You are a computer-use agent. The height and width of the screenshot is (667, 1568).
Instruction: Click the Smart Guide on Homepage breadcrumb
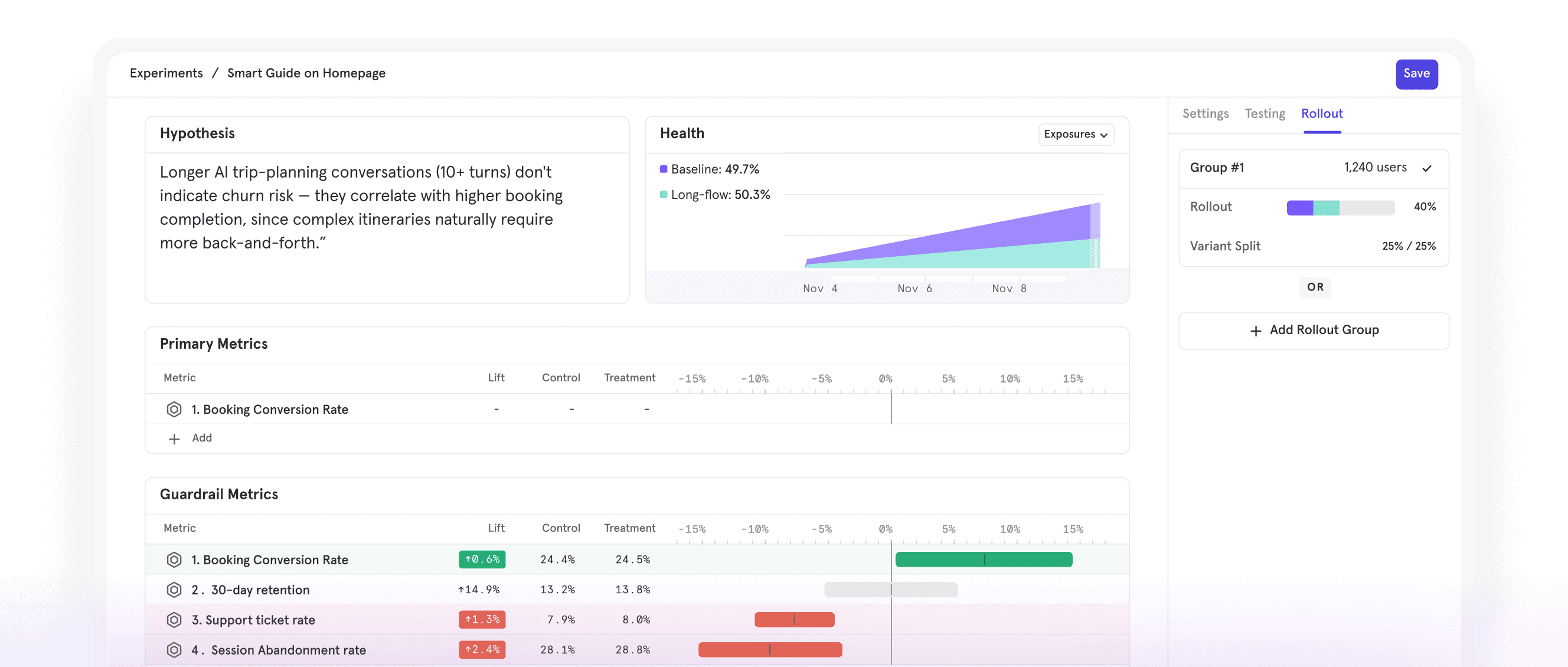coord(306,73)
